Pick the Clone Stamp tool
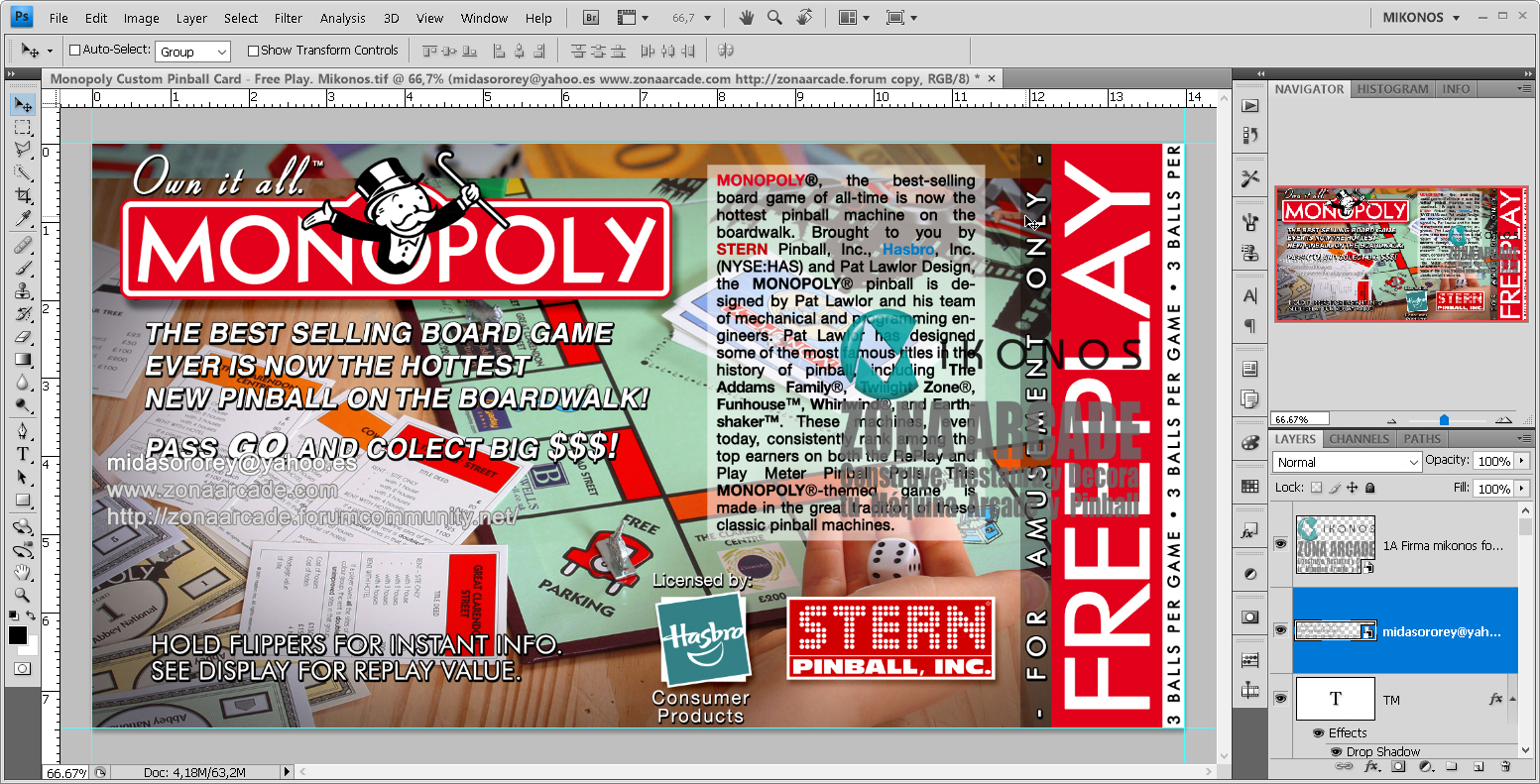1540x784 pixels. point(23,290)
